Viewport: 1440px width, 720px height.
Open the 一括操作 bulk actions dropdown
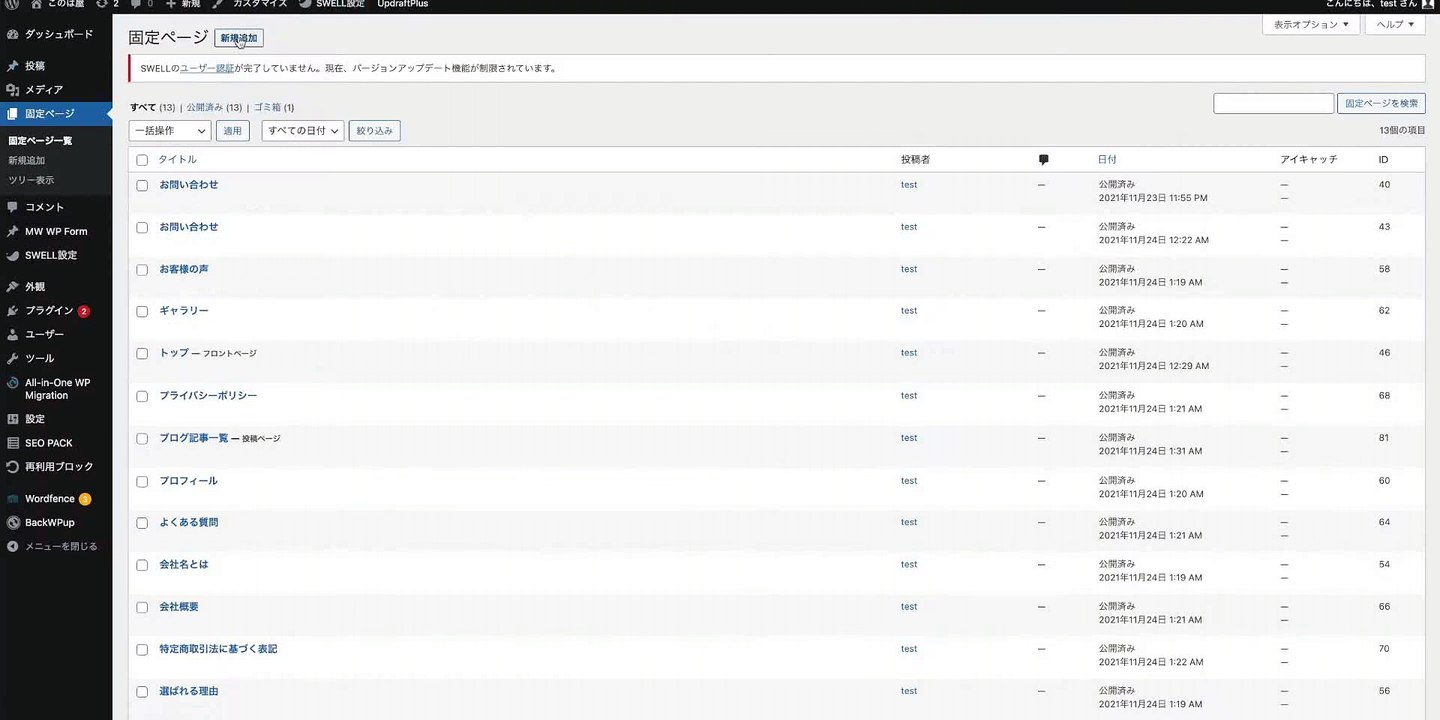point(170,131)
